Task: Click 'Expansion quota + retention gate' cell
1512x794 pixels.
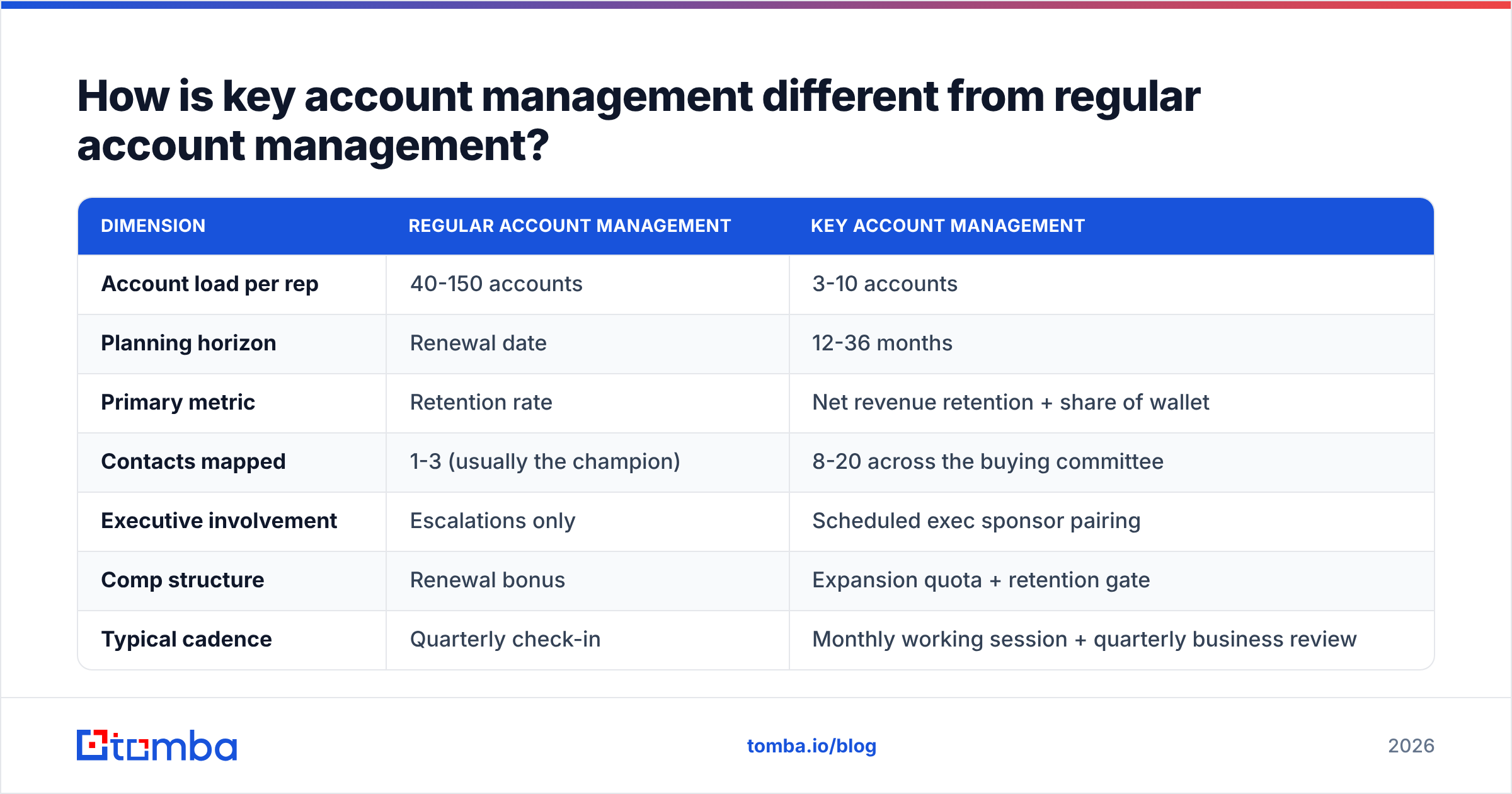Action: coord(981,580)
